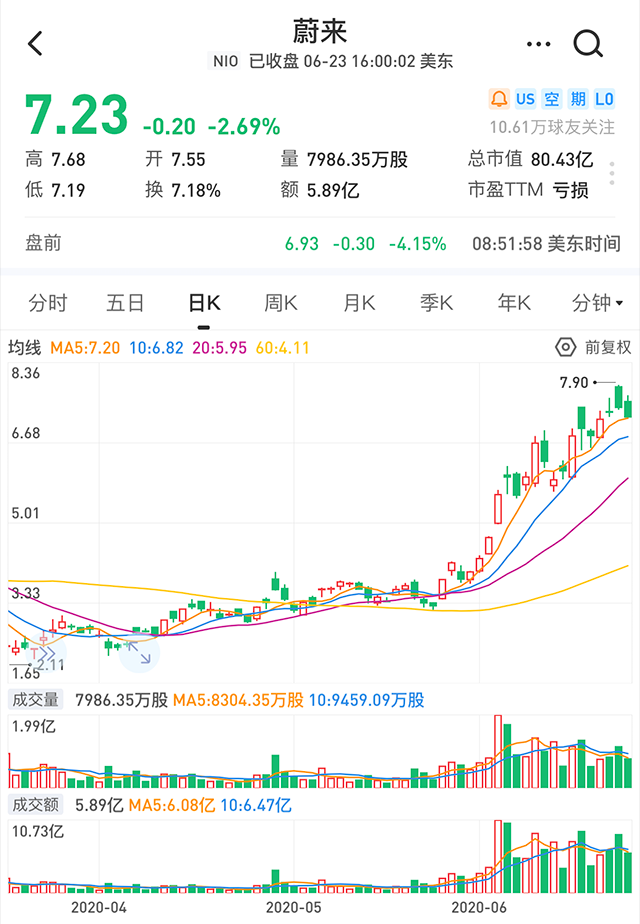
Task: Switch to the 月K monthly tab
Action: [359, 303]
